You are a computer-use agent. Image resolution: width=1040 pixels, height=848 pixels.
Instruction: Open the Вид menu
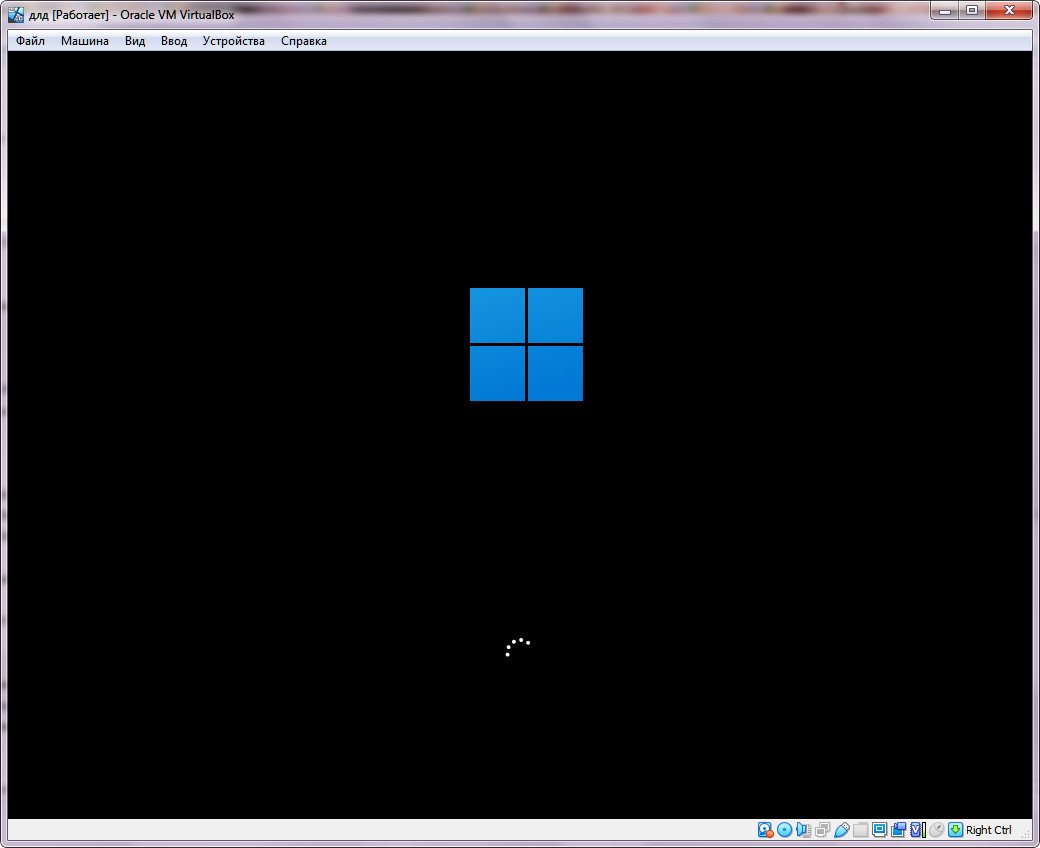[x=135, y=40]
